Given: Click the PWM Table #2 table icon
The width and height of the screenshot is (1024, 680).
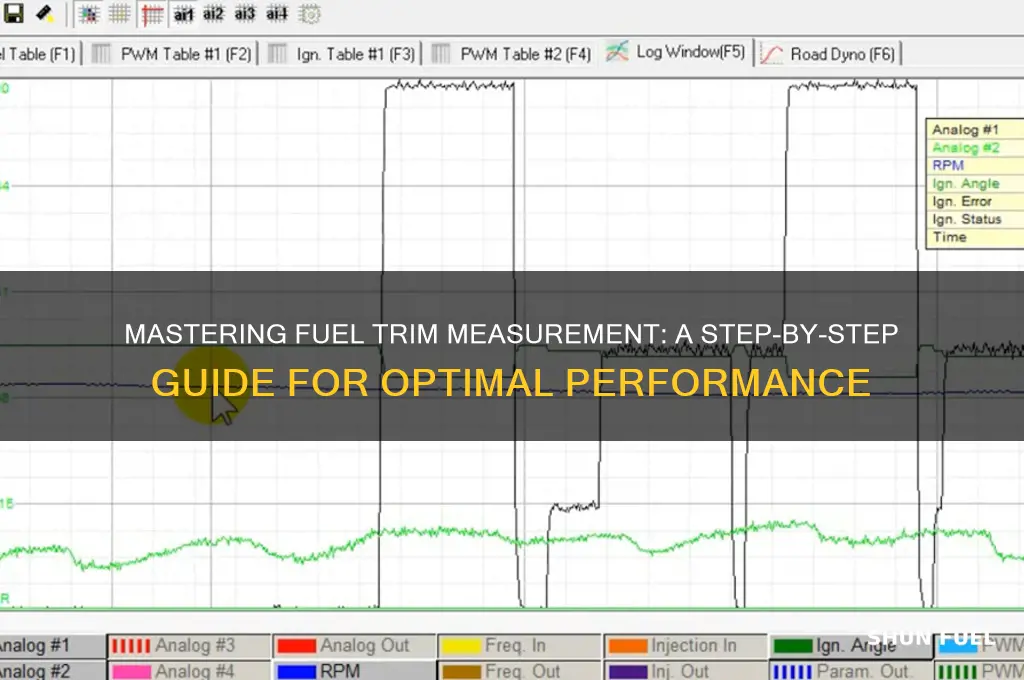Looking at the screenshot, I should click(441, 54).
